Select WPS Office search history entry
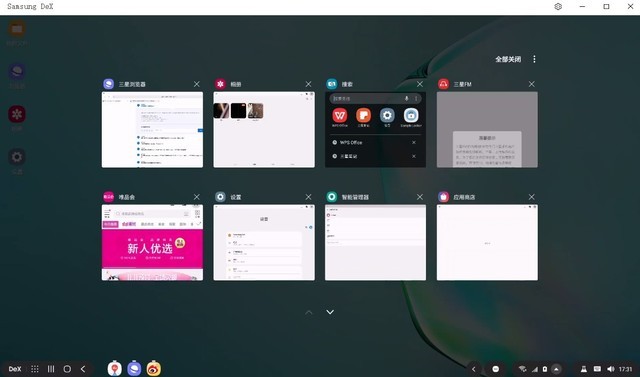640x377 pixels. coord(351,142)
